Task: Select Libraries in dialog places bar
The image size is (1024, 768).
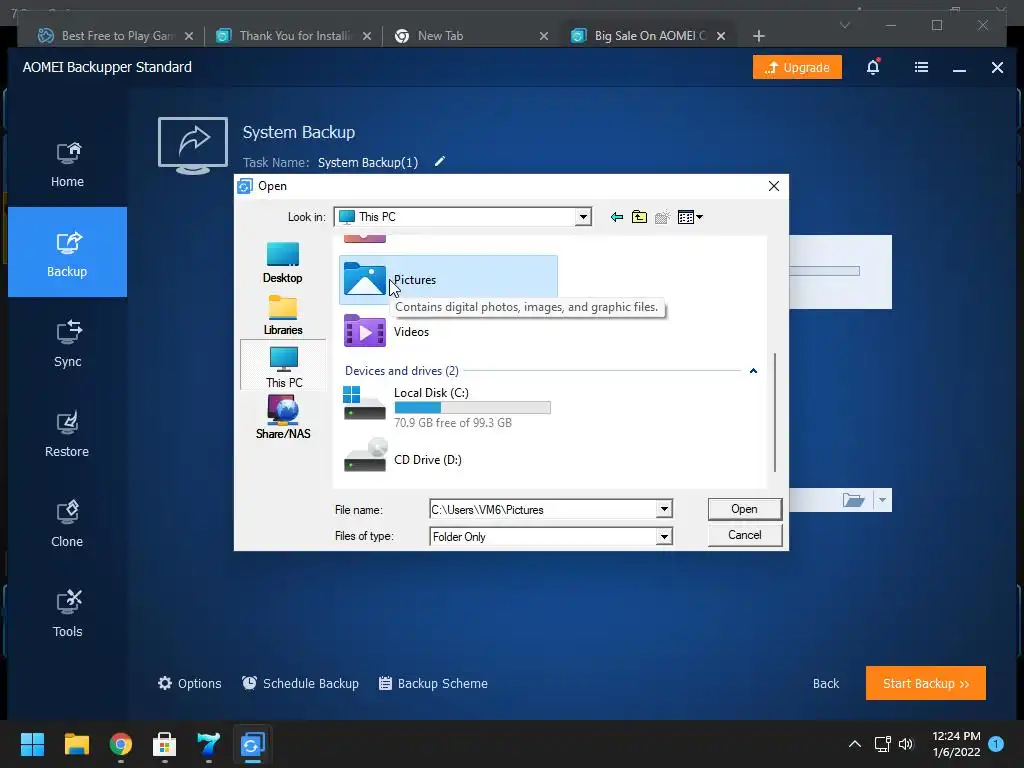Action: (x=283, y=315)
